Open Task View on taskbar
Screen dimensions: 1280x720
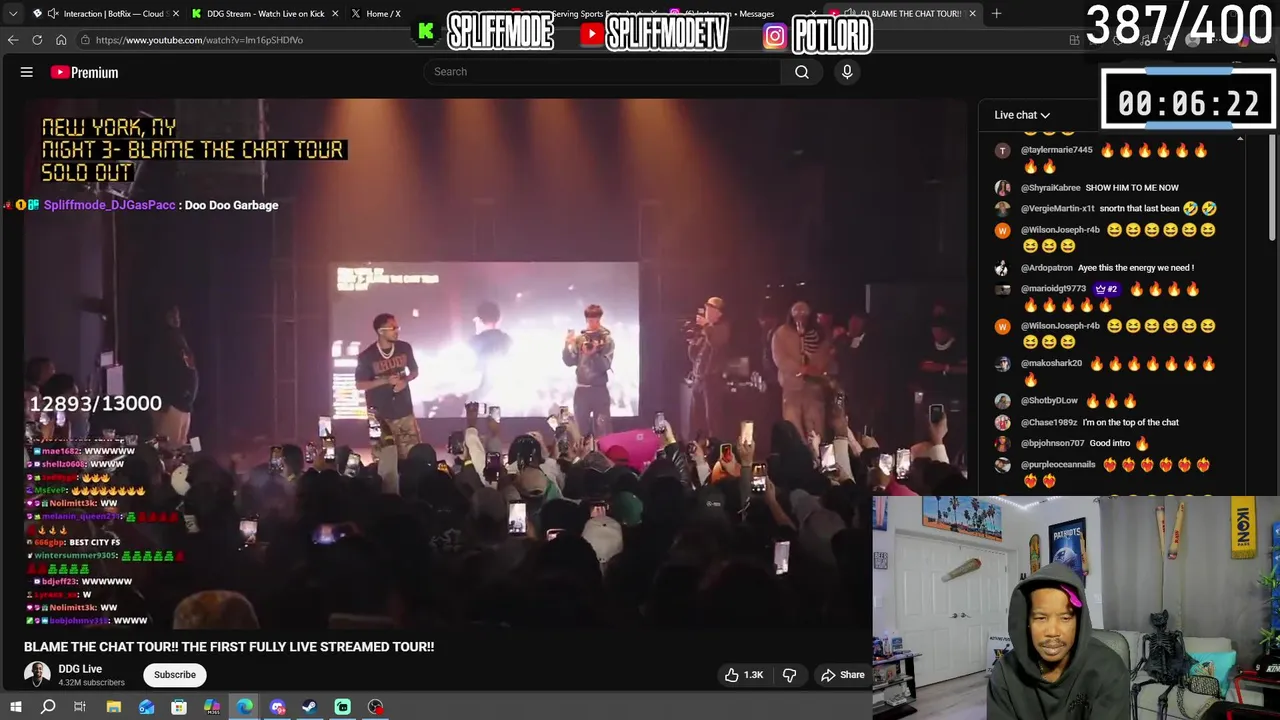[x=80, y=707]
